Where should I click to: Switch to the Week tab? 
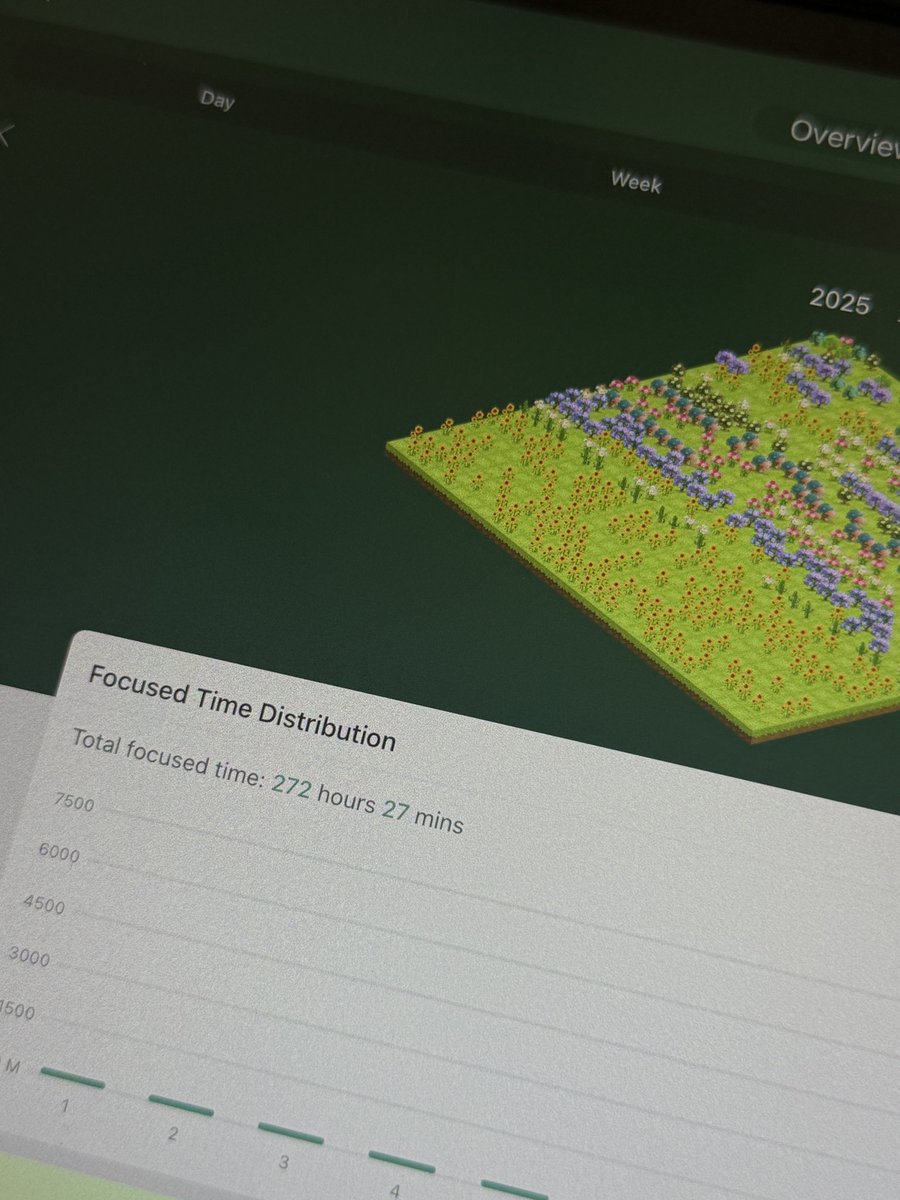(x=636, y=182)
